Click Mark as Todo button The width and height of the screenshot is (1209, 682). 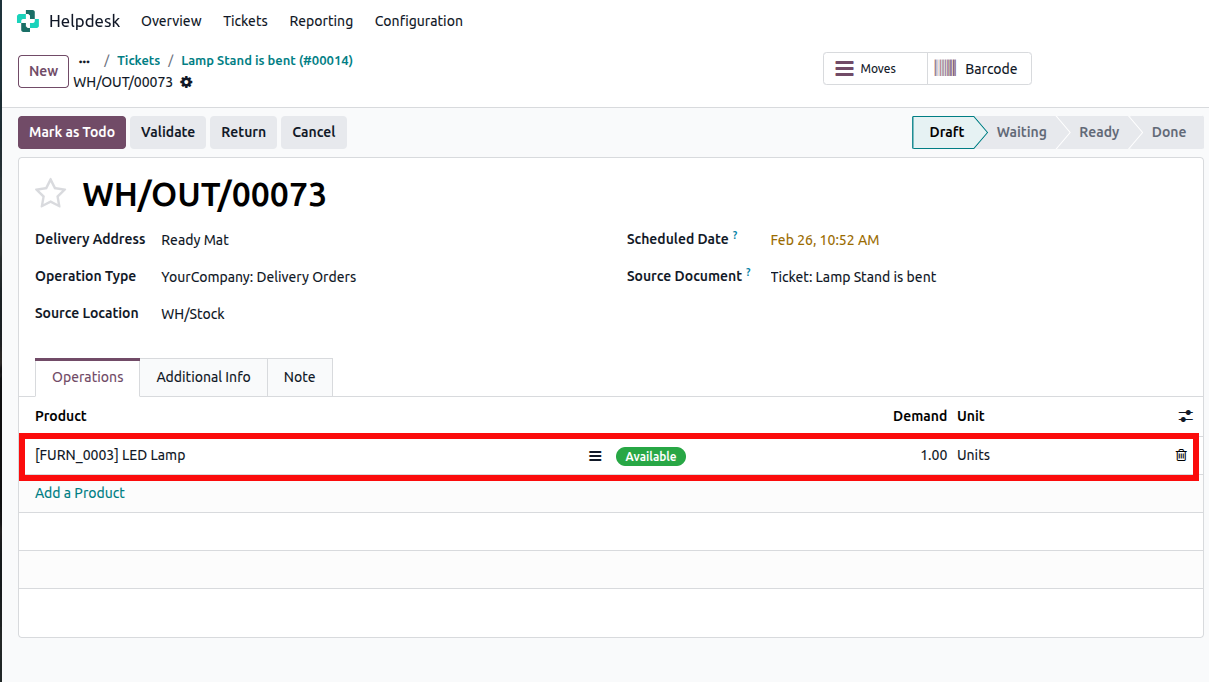pyautogui.click(x=72, y=132)
